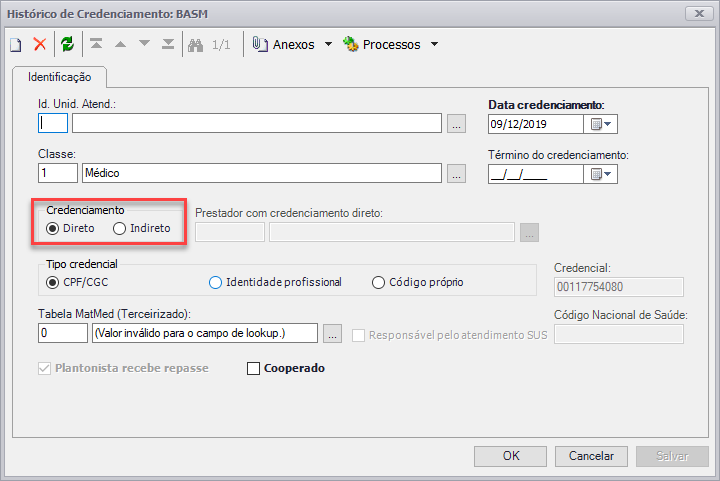Click the OK button
Screen dimensions: 720x481
511,456
